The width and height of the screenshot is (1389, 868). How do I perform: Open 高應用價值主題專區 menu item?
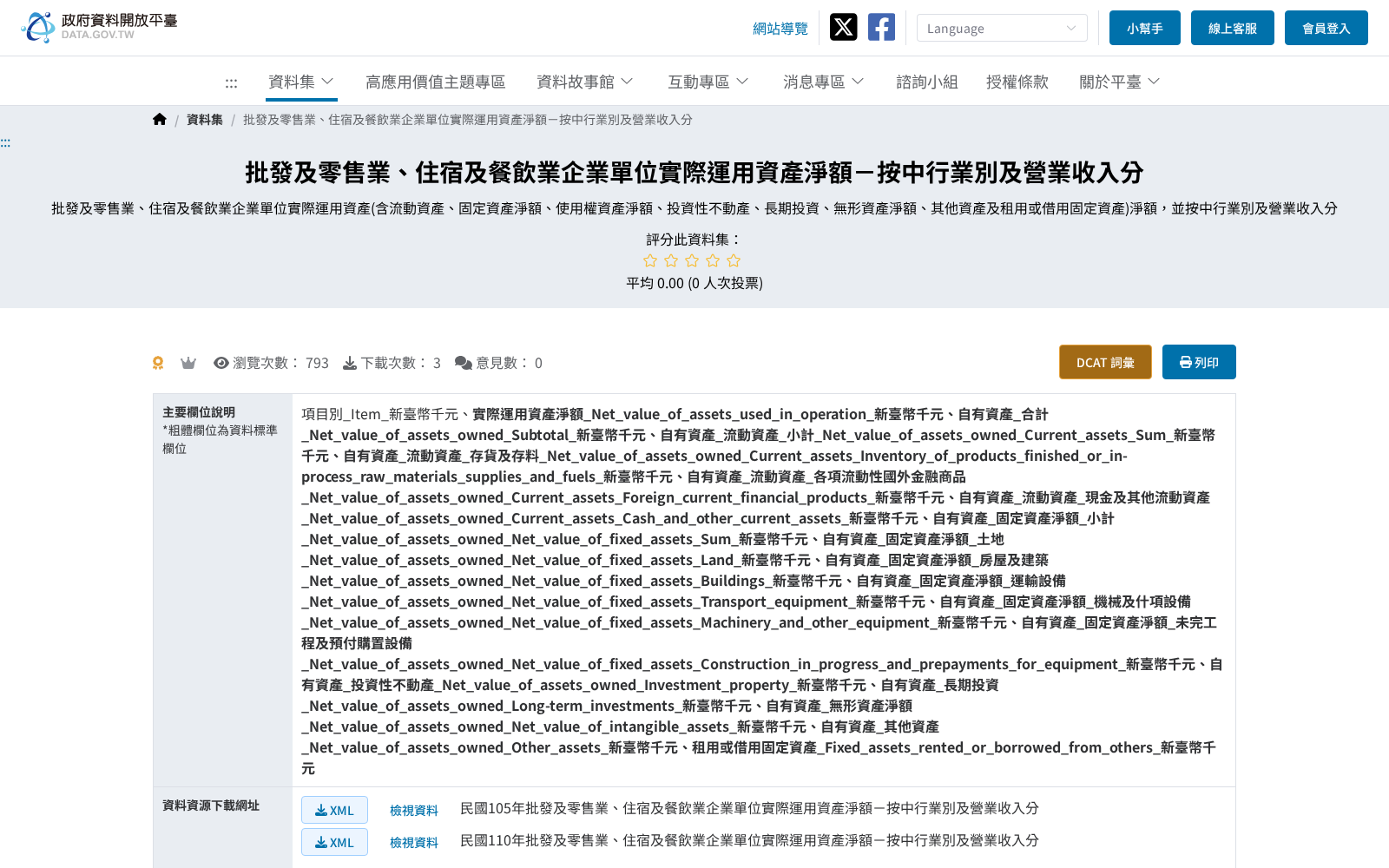point(435,82)
